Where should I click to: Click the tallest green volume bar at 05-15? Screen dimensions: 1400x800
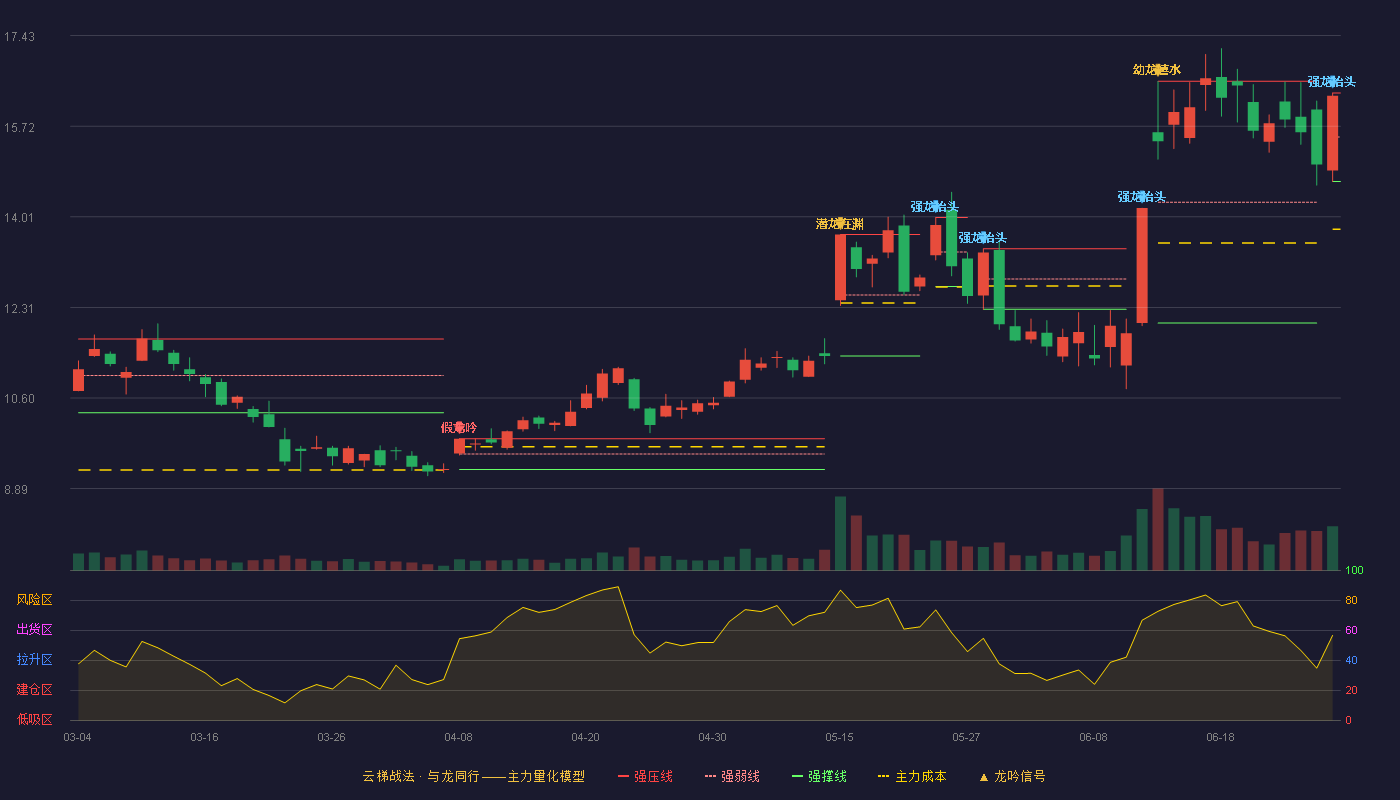click(840, 533)
